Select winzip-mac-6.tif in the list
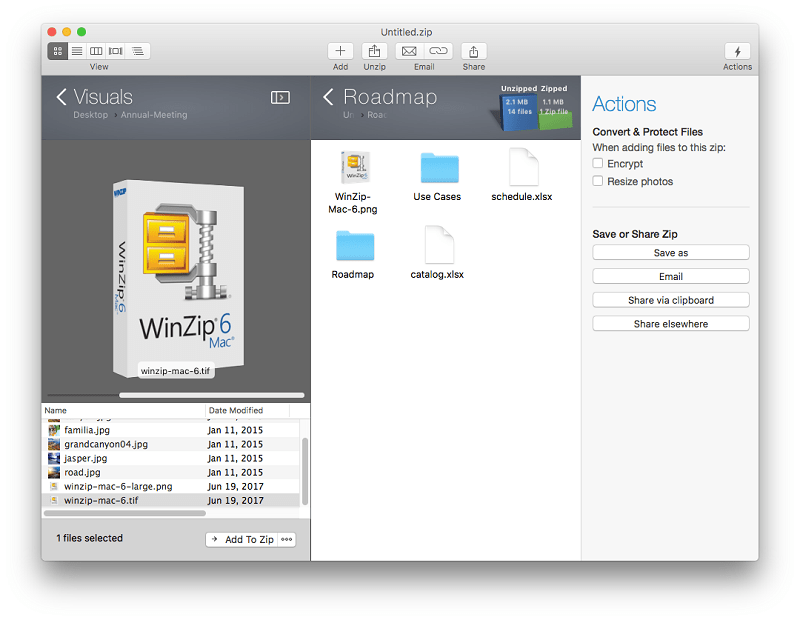The height and width of the screenshot is (620, 800). tap(171, 500)
